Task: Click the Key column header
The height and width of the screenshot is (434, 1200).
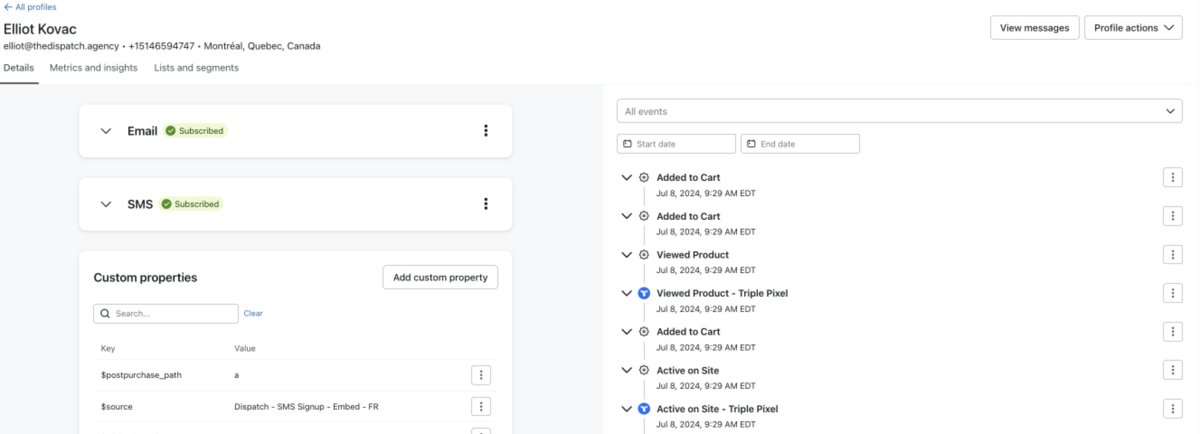Action: (x=108, y=348)
